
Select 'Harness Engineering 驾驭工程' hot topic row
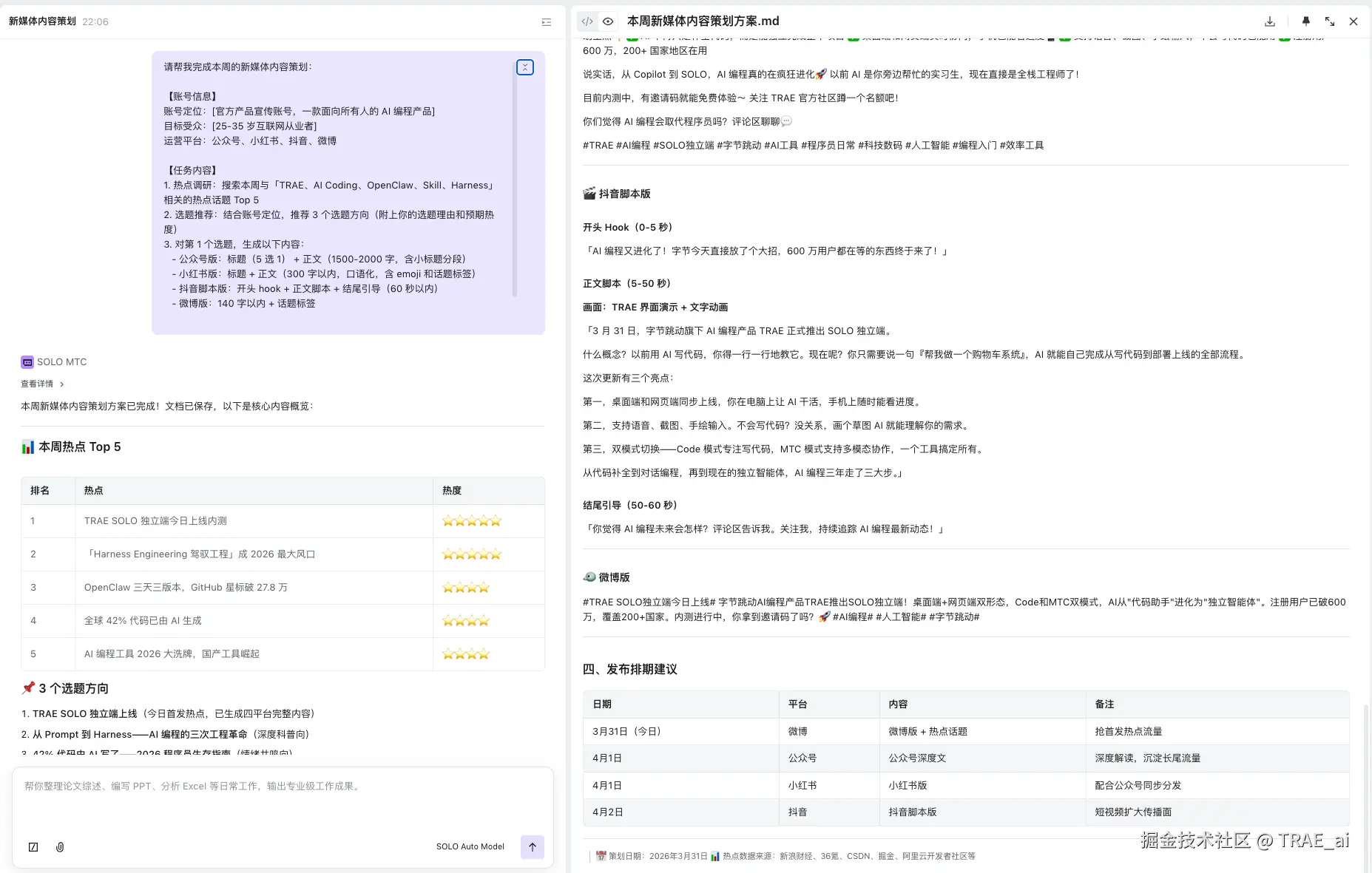coord(283,554)
